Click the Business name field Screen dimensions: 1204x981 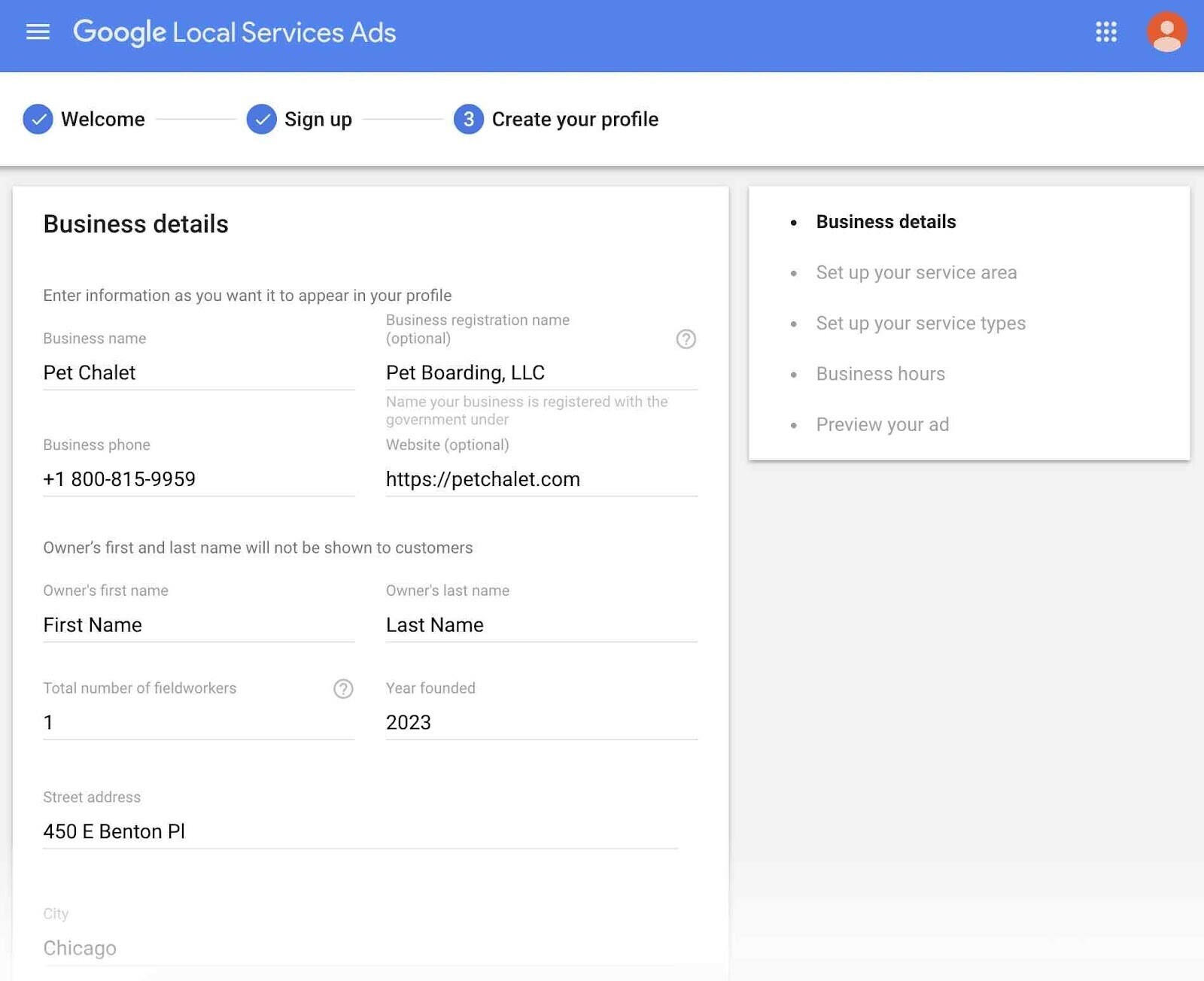point(198,372)
